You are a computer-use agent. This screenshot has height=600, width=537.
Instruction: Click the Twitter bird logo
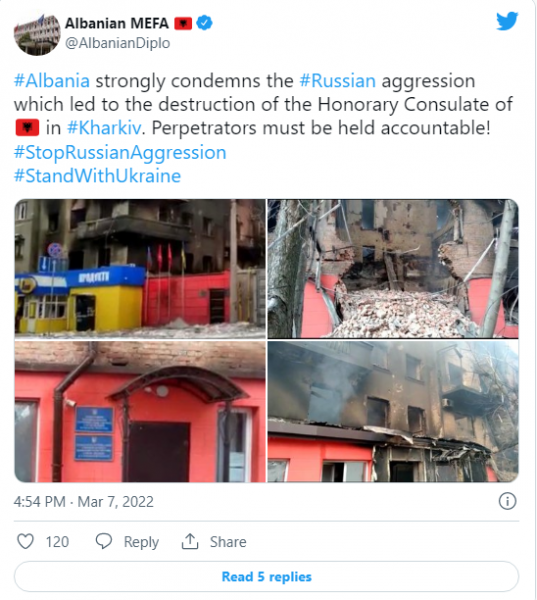point(507,21)
